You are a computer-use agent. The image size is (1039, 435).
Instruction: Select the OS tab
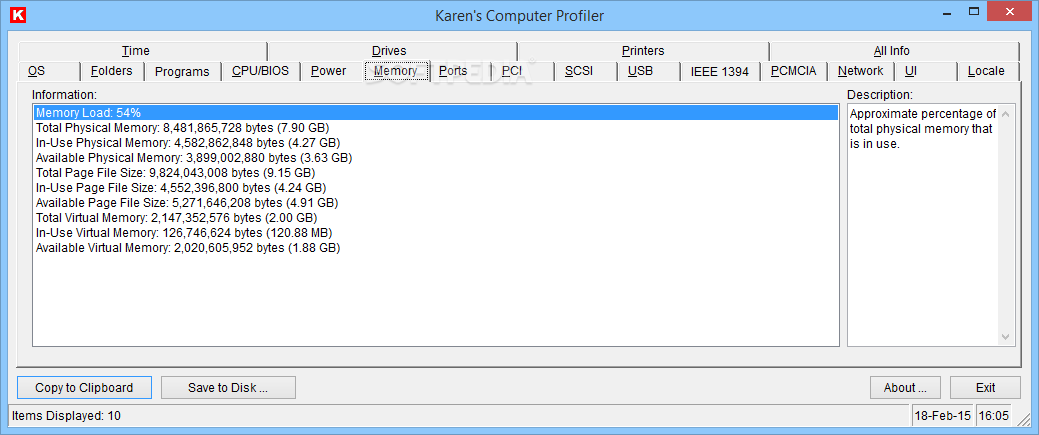(x=49, y=71)
